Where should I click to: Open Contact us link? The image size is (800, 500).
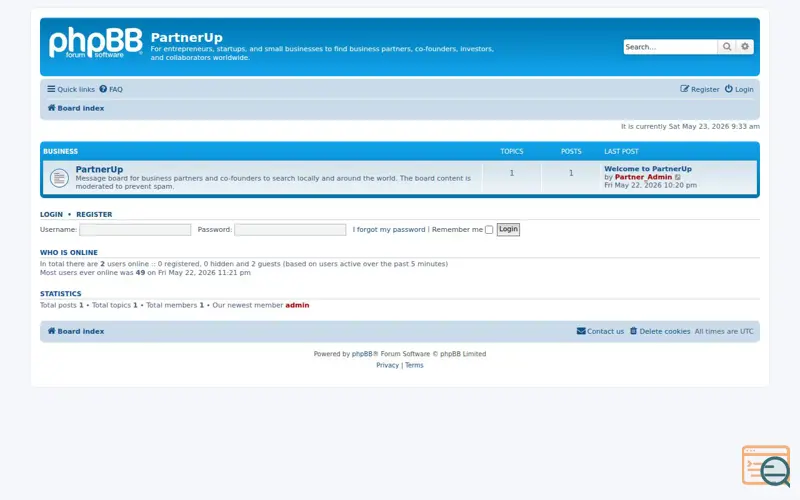click(601, 331)
